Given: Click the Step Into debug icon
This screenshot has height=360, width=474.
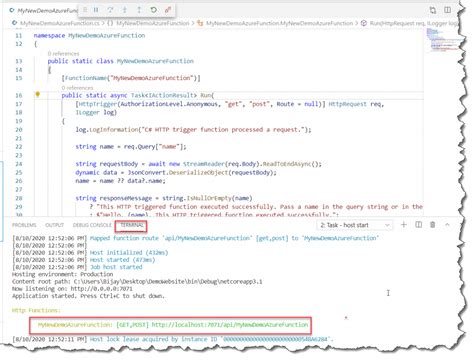Looking at the screenshot, I should coord(125,10).
